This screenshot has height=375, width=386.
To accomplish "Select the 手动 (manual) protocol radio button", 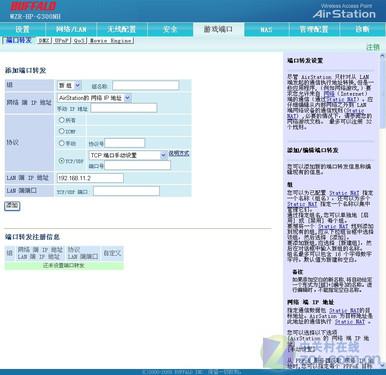I will [61, 143].
